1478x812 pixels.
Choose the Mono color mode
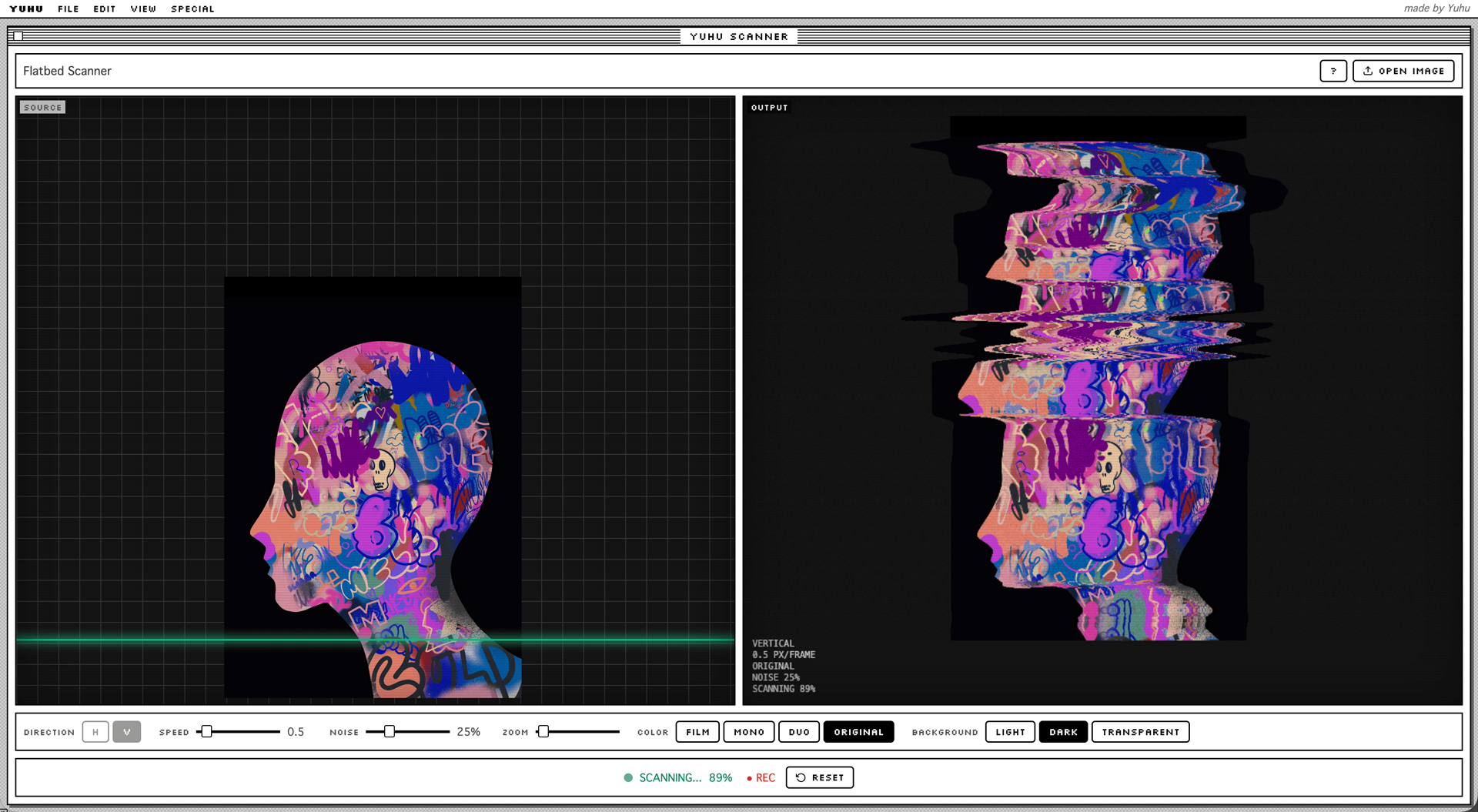click(x=749, y=732)
